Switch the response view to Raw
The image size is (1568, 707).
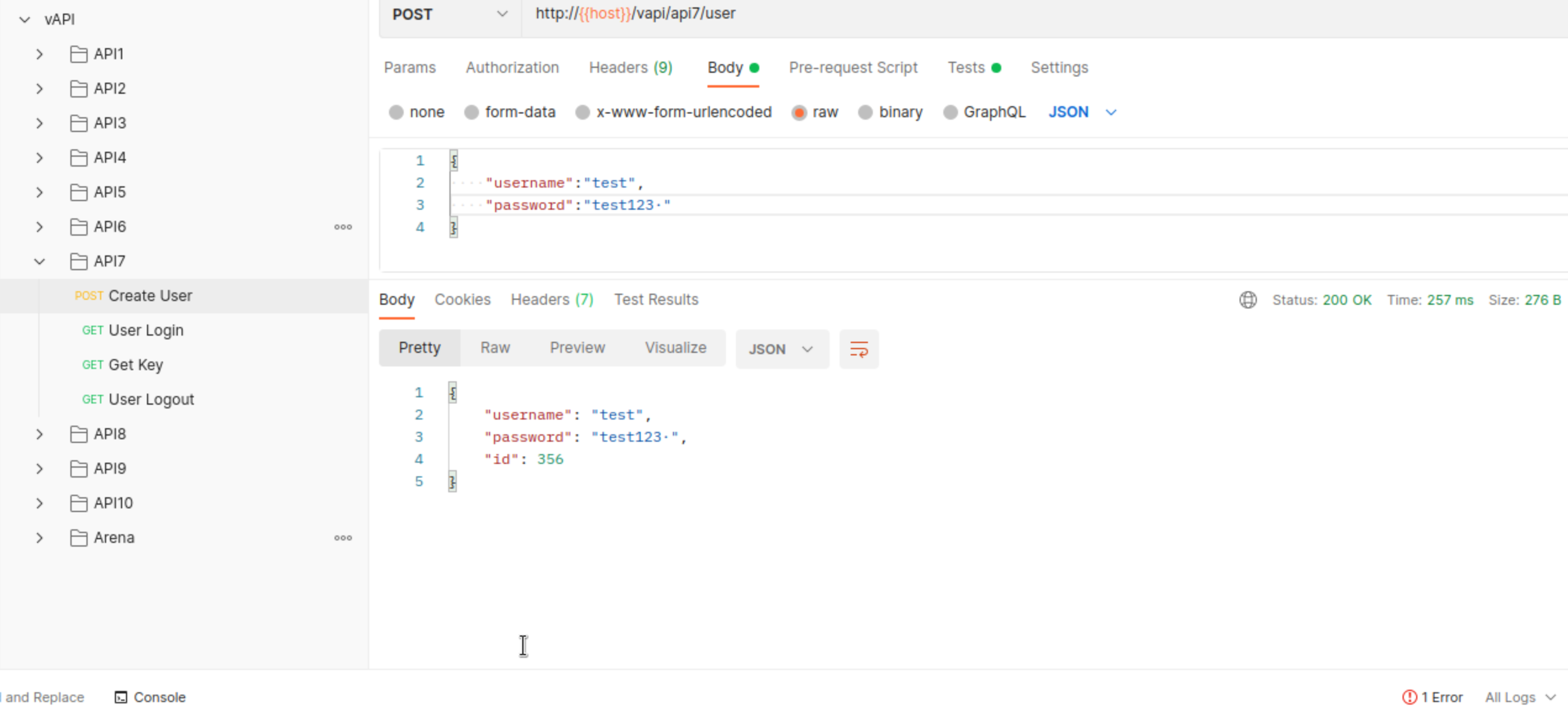[x=495, y=348]
